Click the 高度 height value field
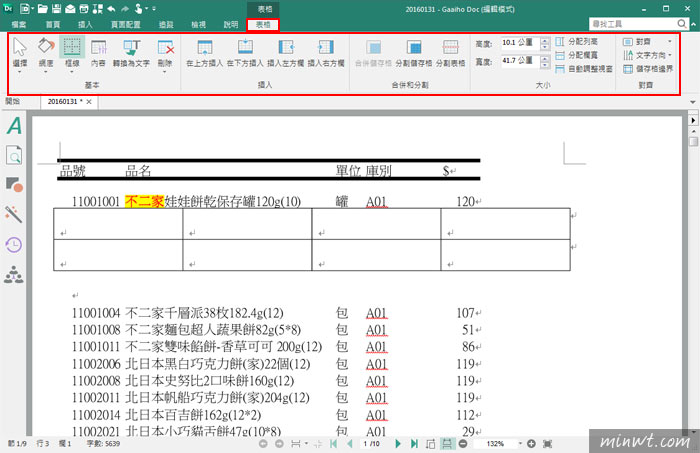700x453 pixels. point(520,43)
